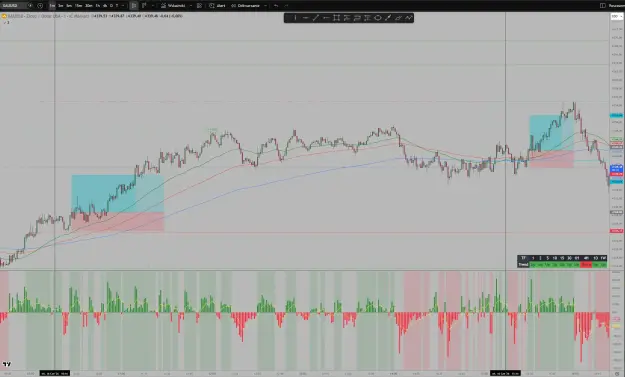Open the indicator templates grid icon
Screen dimensions: 625x377
pos(199,6)
